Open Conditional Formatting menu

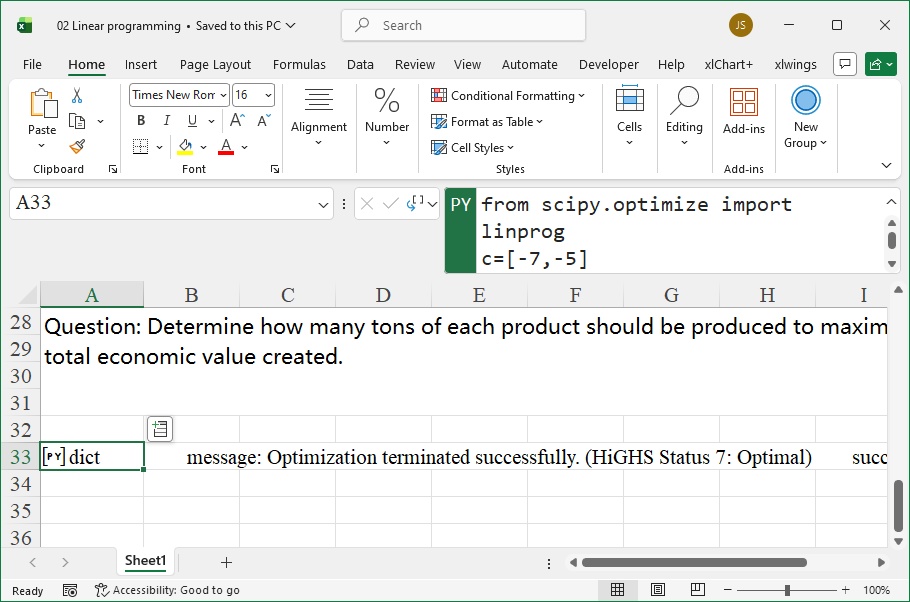(508, 95)
